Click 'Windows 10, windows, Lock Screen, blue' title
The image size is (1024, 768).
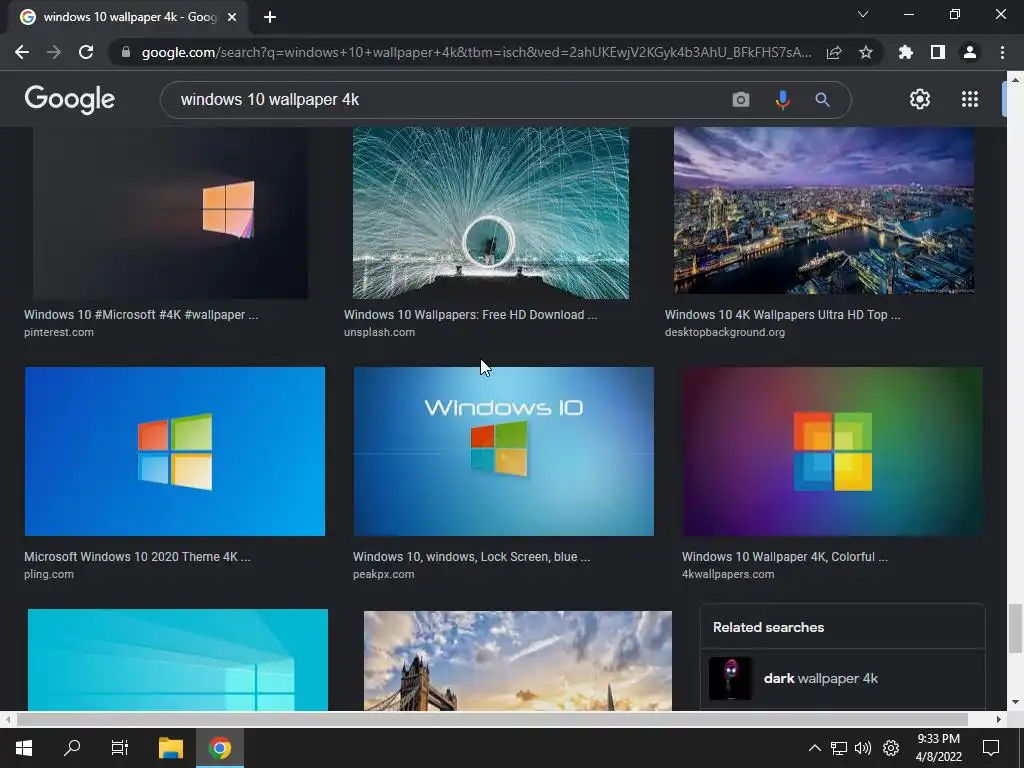tap(472, 557)
